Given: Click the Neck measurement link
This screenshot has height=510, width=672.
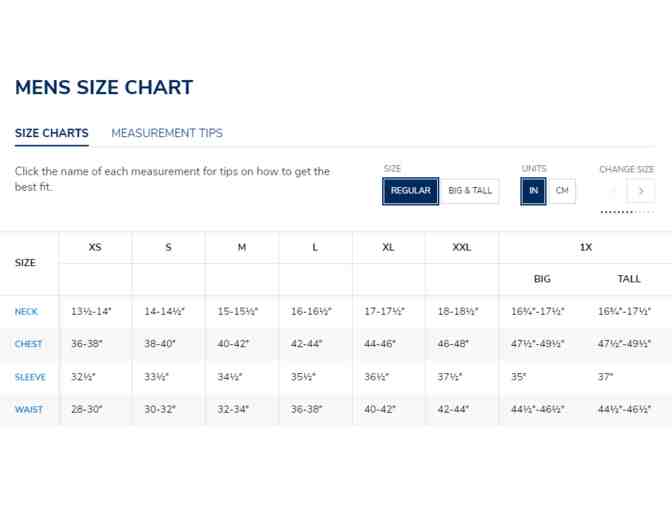Looking at the screenshot, I should pyautogui.click(x=26, y=312).
